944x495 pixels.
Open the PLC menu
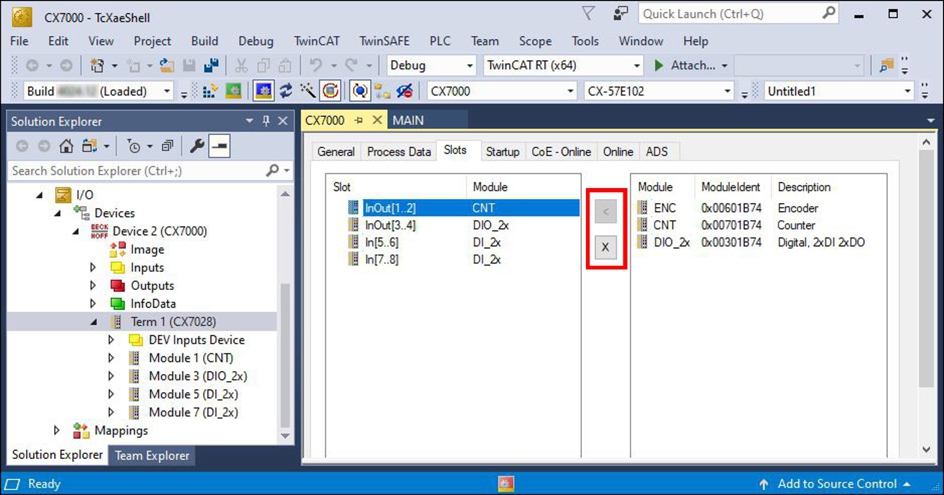pyautogui.click(x=439, y=41)
